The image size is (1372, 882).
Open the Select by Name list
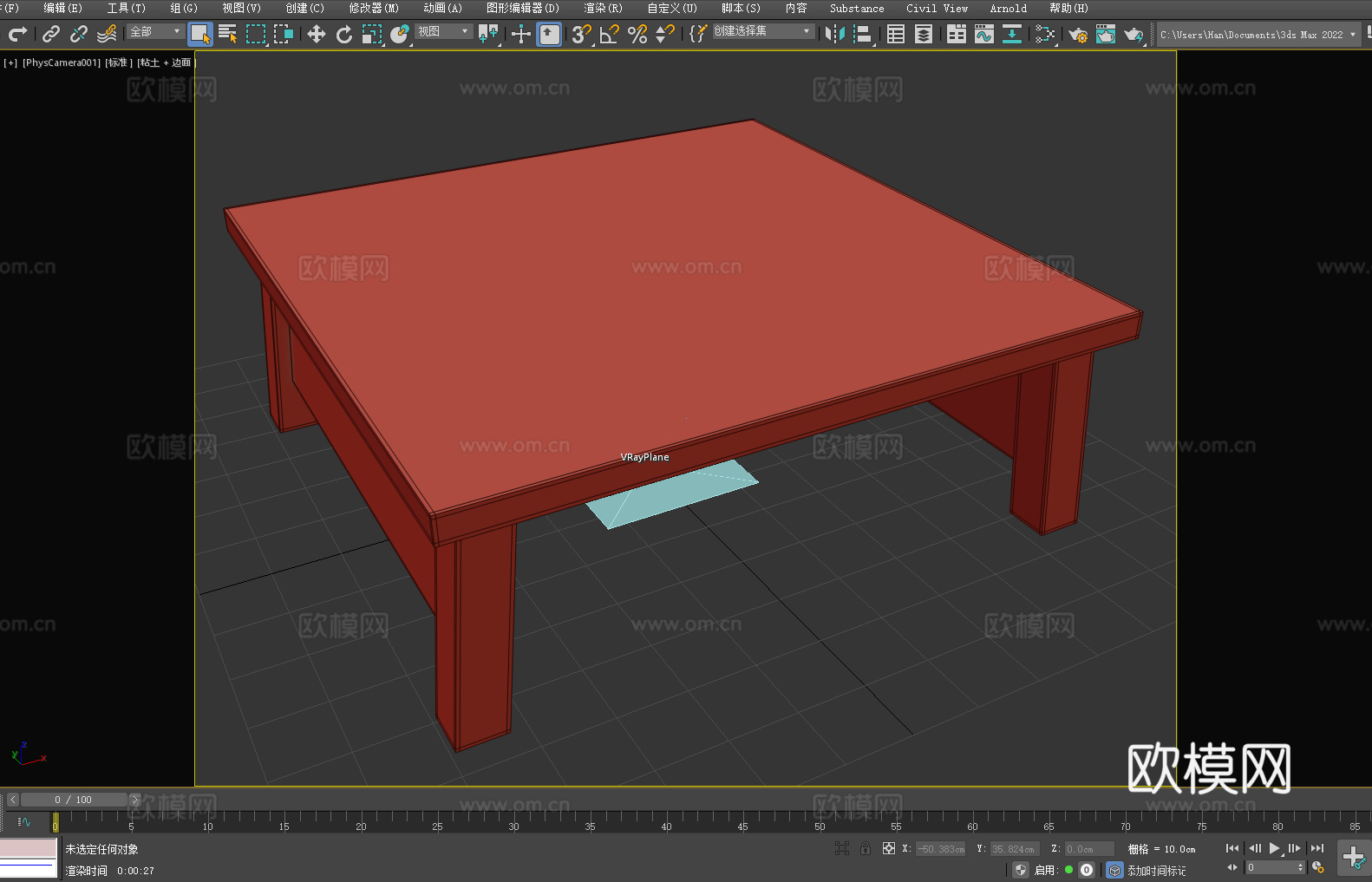[228, 34]
